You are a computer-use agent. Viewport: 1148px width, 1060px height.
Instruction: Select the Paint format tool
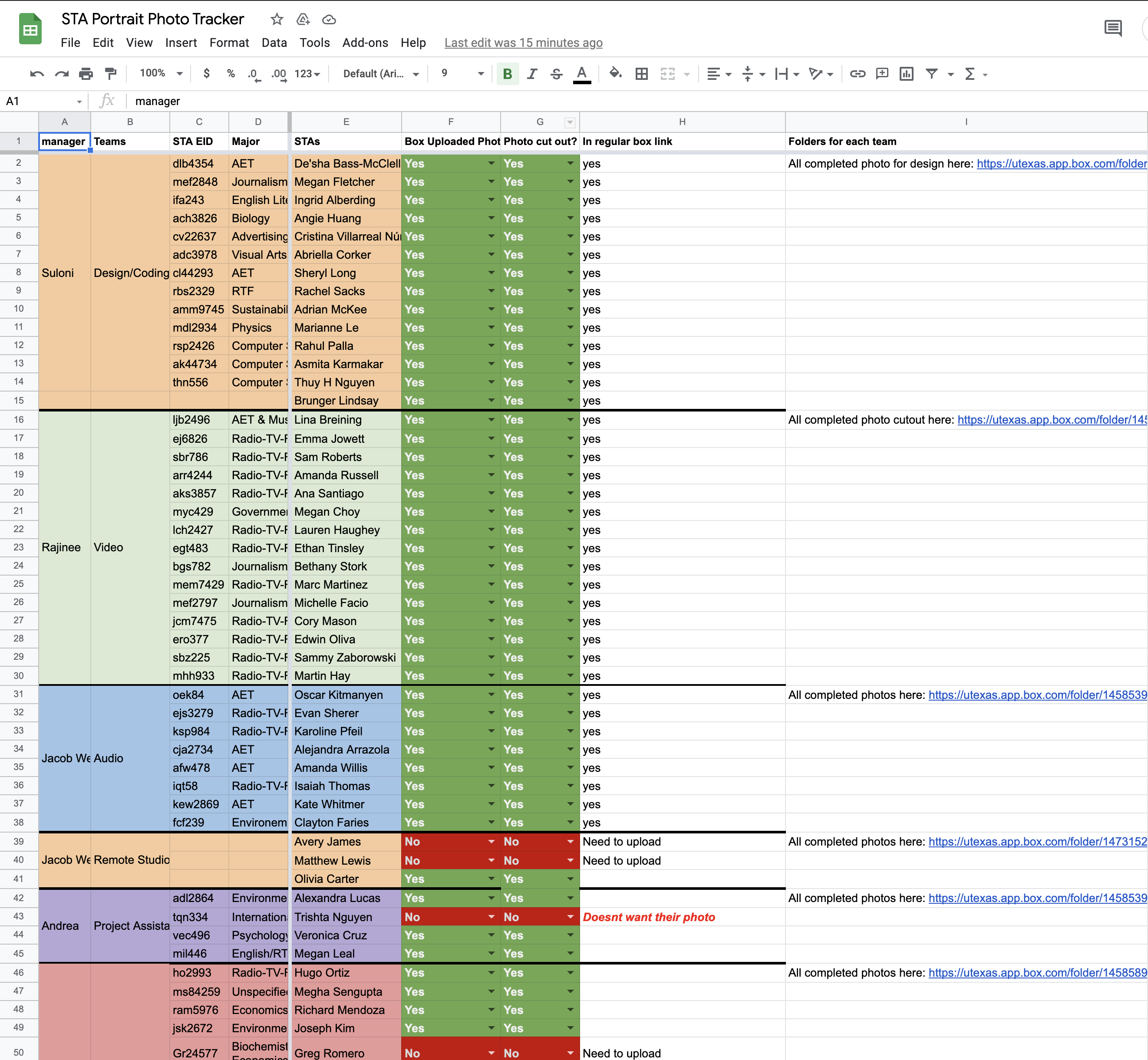tap(111, 73)
